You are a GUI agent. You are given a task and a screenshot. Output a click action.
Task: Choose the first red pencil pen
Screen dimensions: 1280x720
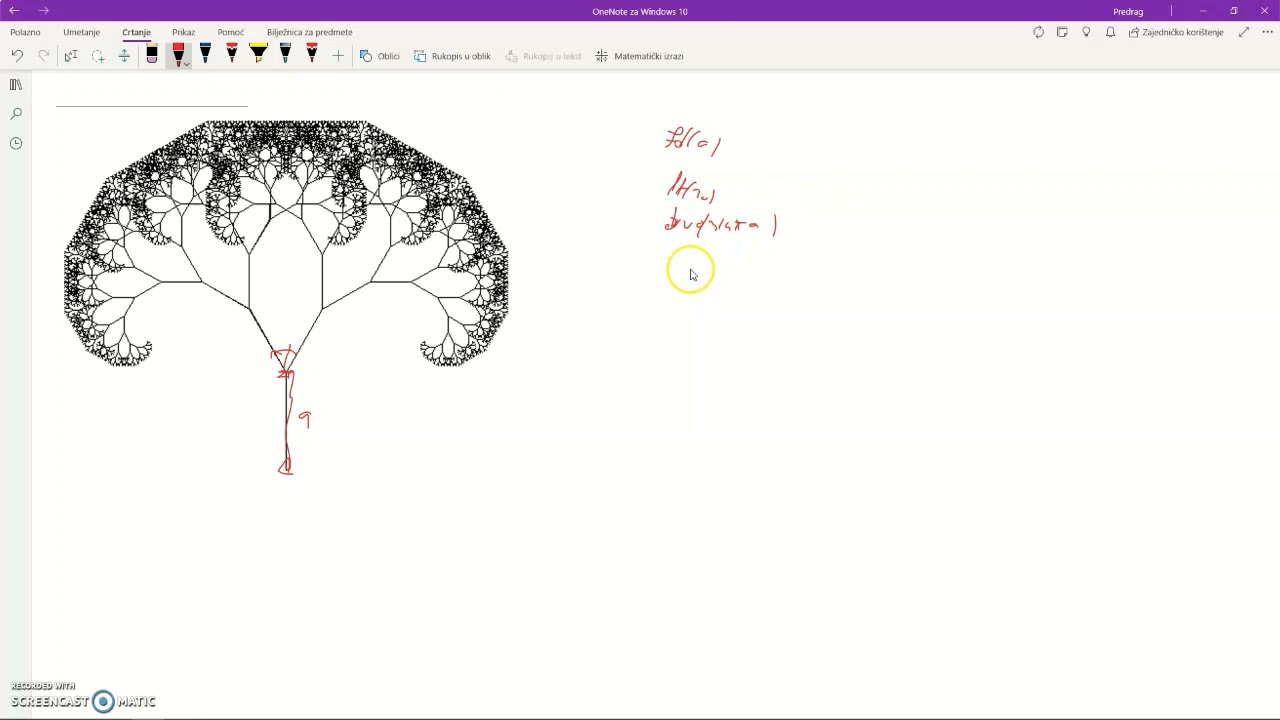click(232, 55)
